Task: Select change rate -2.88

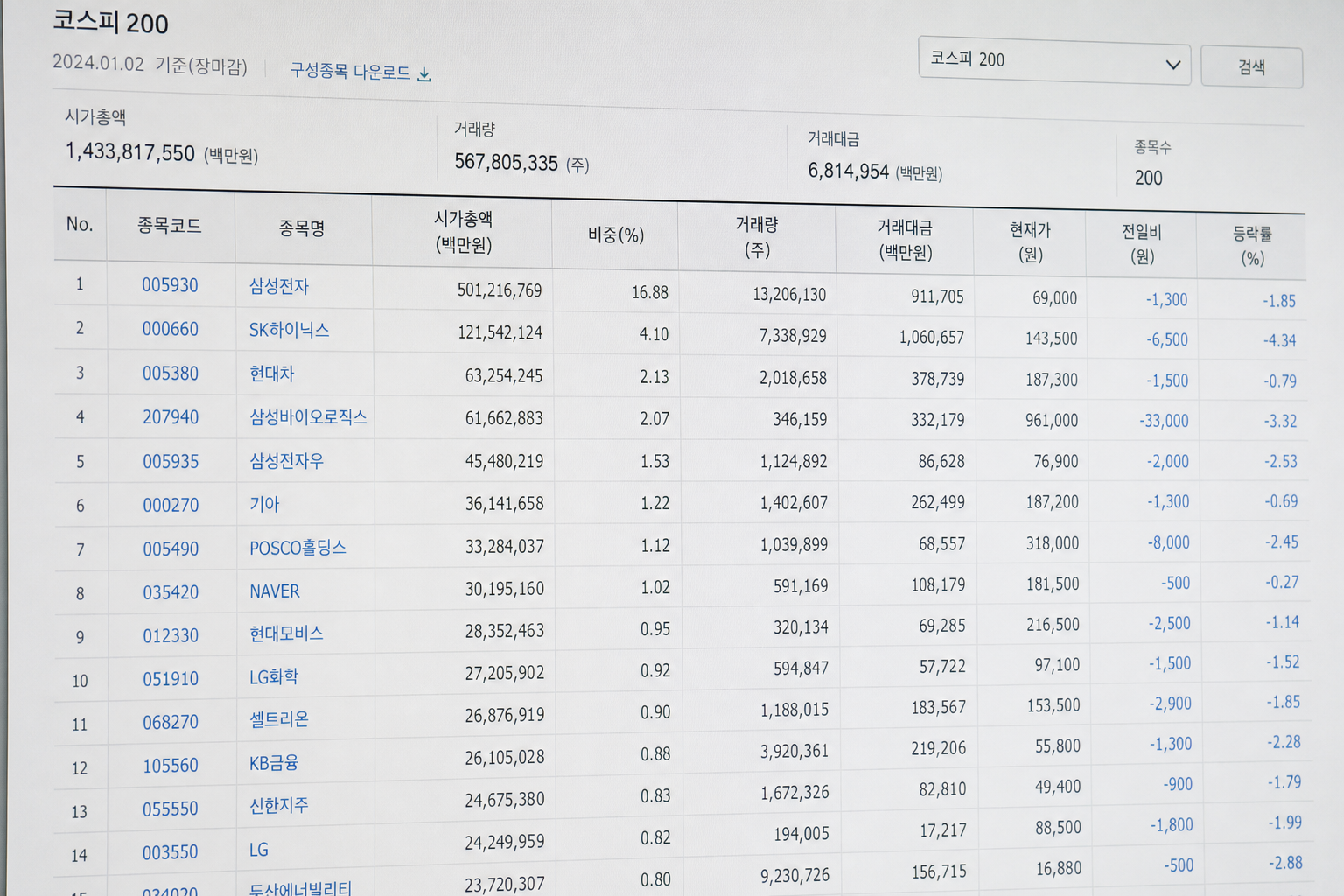Action: pos(1286,863)
